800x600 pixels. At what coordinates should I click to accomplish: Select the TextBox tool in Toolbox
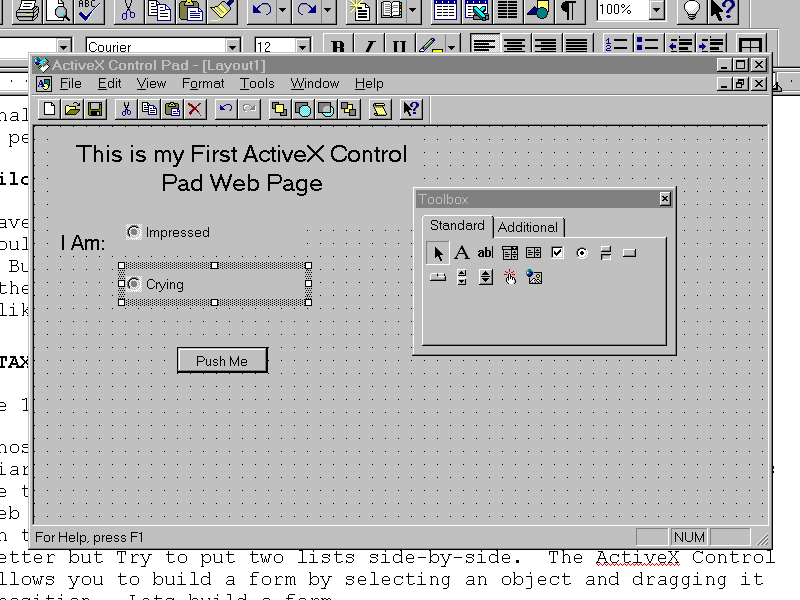485,253
